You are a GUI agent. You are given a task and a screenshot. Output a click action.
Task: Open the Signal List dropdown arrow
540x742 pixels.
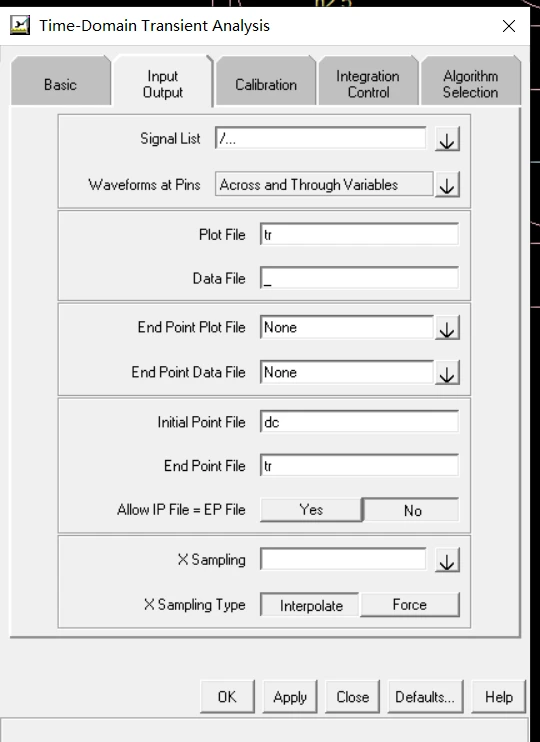[x=447, y=140]
